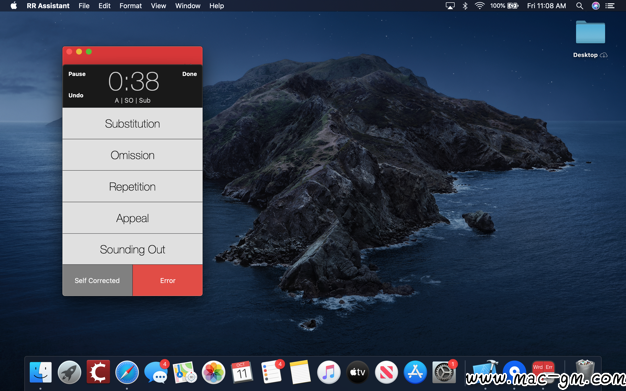
Task: Open Messages from the dock
Action: click(x=156, y=372)
